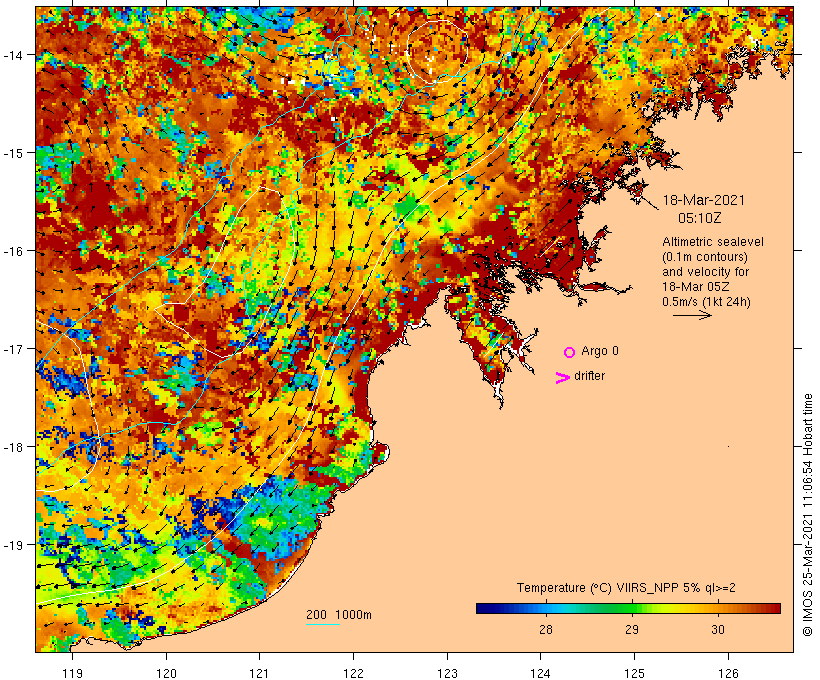Image resolution: width=820 pixels, height=680 pixels.
Task: Click the magenta Argo circle legend marker
Action: pyautogui.click(x=570, y=352)
